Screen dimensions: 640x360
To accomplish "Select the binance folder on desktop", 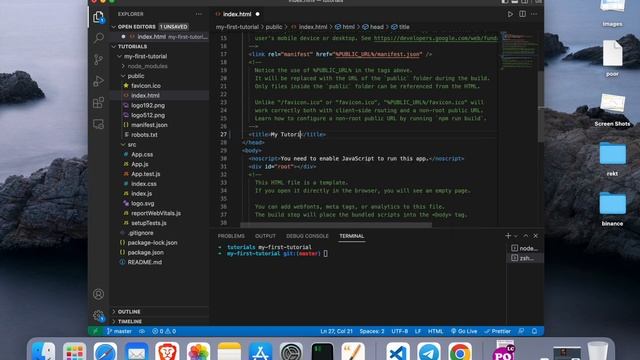I will tap(612, 209).
